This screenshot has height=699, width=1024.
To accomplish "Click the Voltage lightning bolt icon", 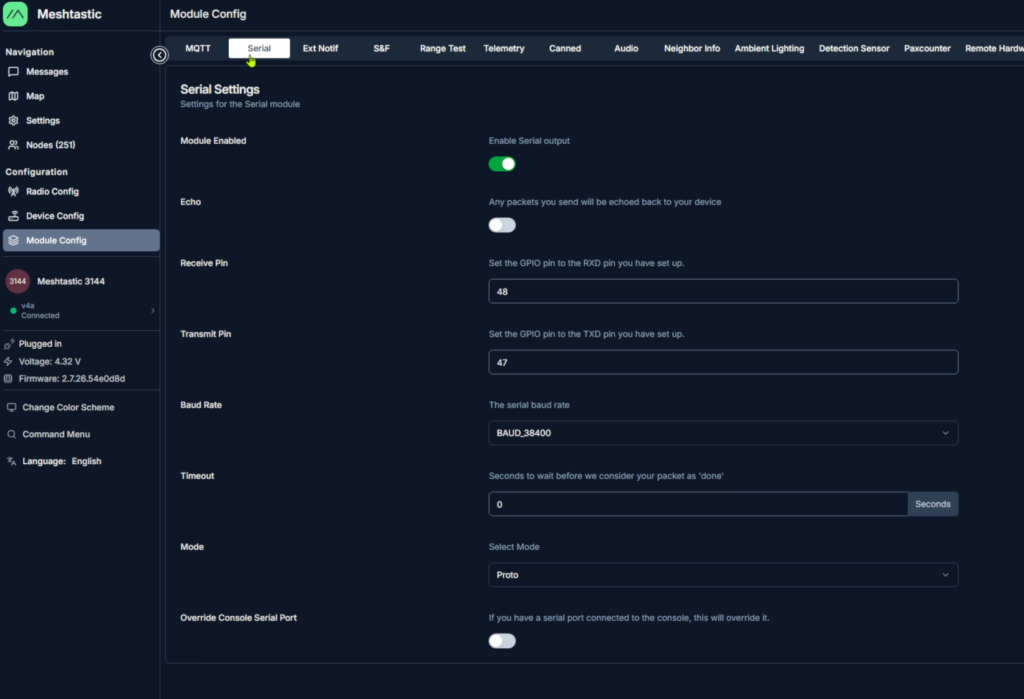I will click(8, 361).
